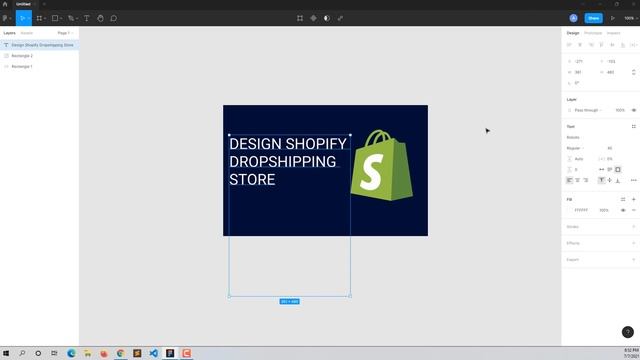The height and width of the screenshot is (360, 640).
Task: Set text alignment to left
Action: pyautogui.click(x=569, y=180)
